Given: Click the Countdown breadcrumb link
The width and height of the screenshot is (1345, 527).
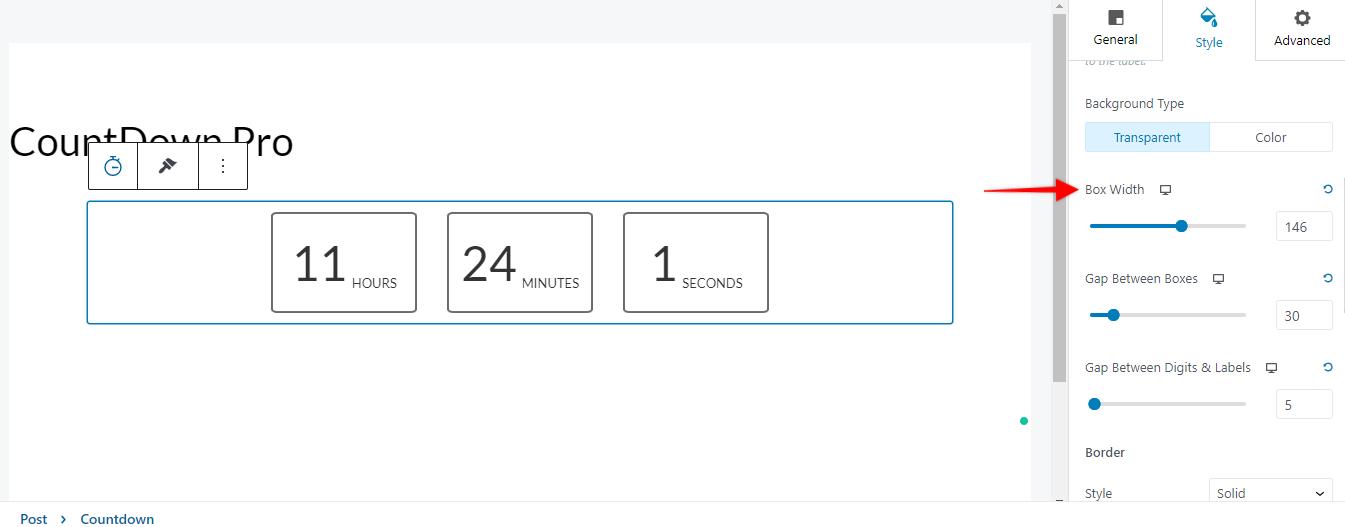Looking at the screenshot, I should click(117, 519).
